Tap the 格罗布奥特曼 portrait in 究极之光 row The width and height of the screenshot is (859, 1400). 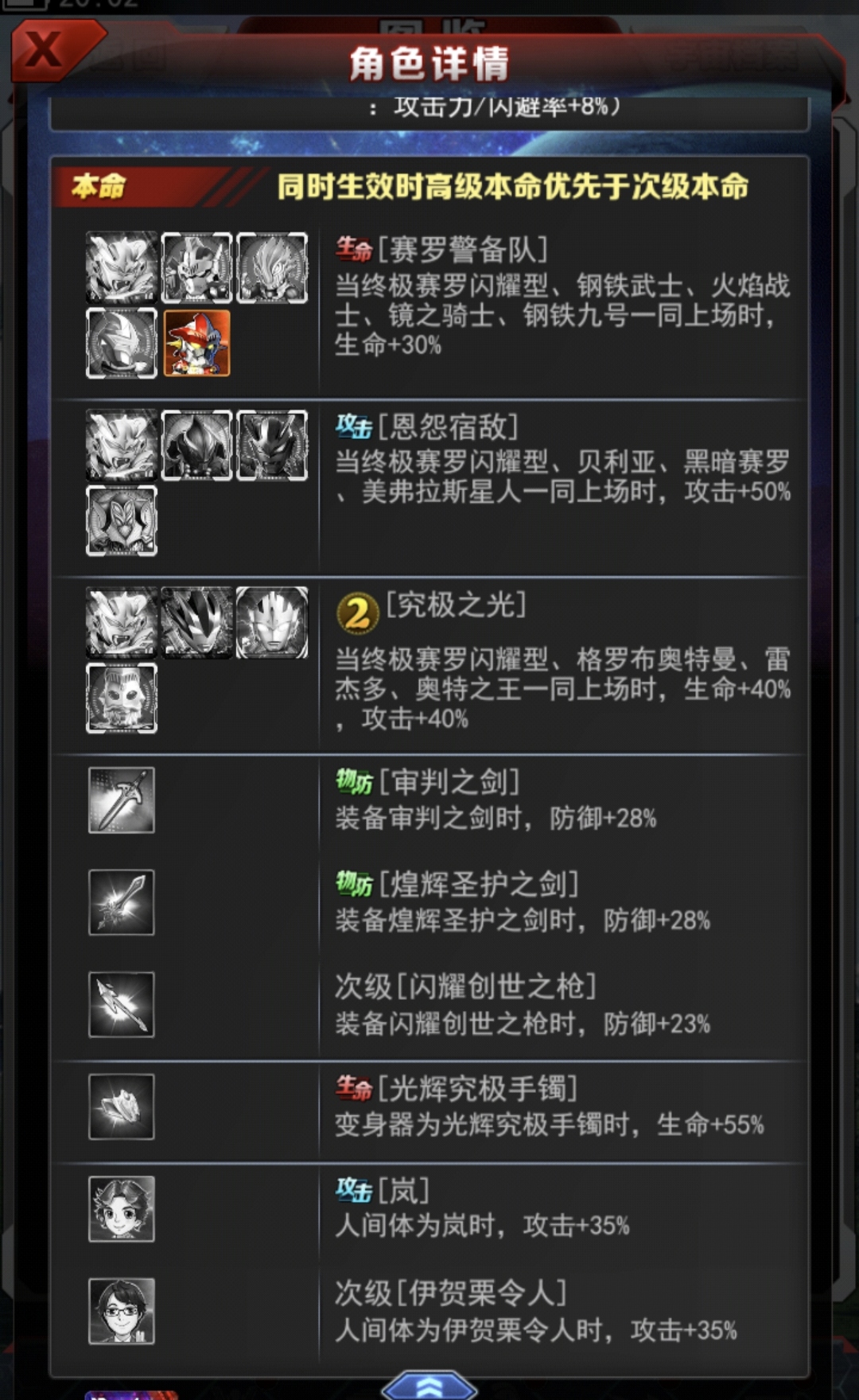click(197, 623)
